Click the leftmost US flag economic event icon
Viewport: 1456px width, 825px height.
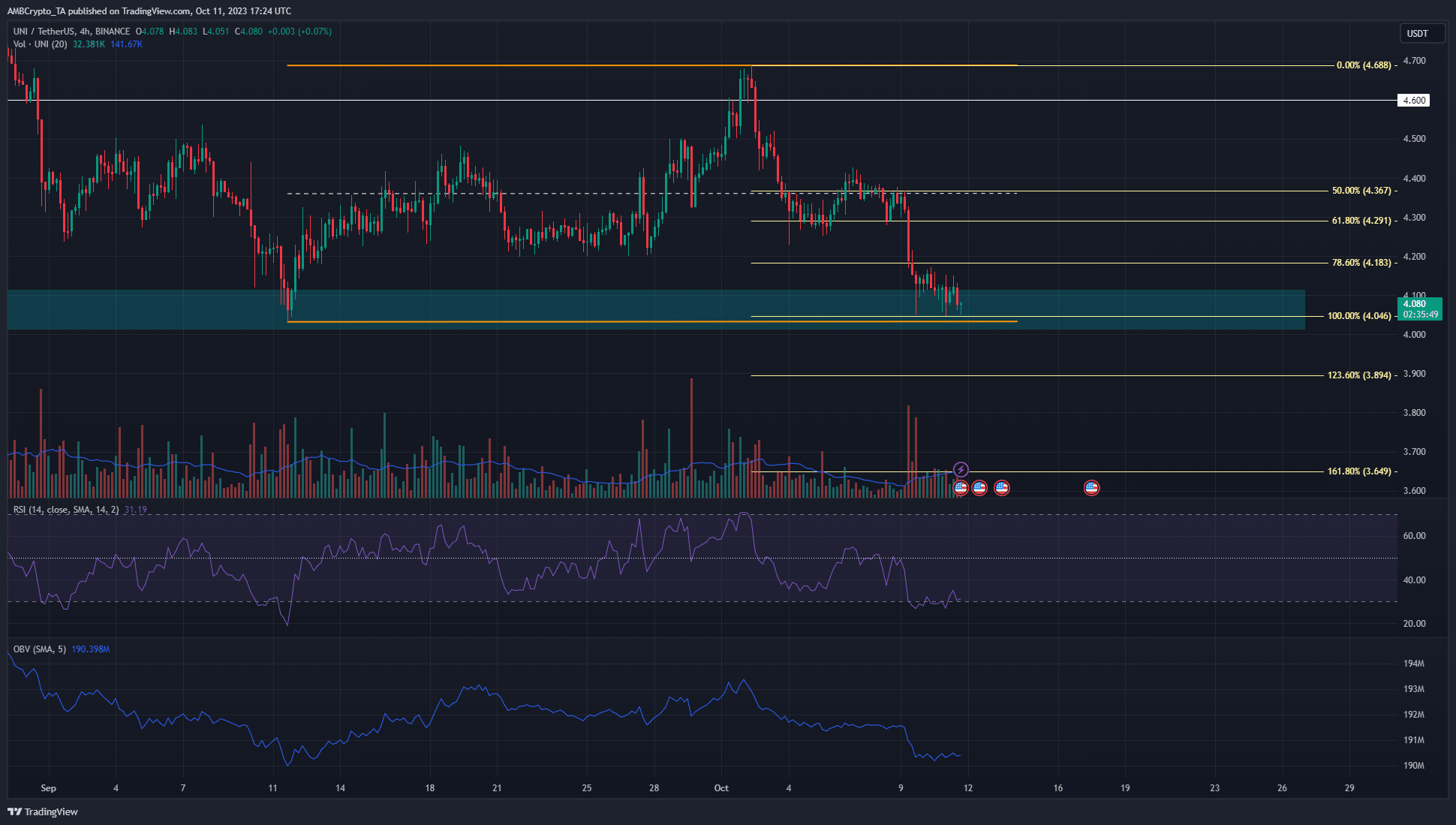[x=961, y=488]
